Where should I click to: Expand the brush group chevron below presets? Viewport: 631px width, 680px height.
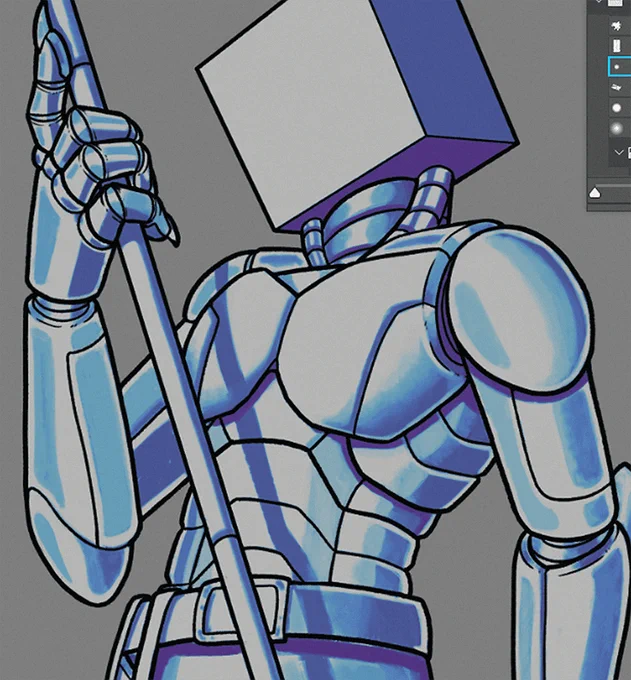pyautogui.click(x=619, y=152)
